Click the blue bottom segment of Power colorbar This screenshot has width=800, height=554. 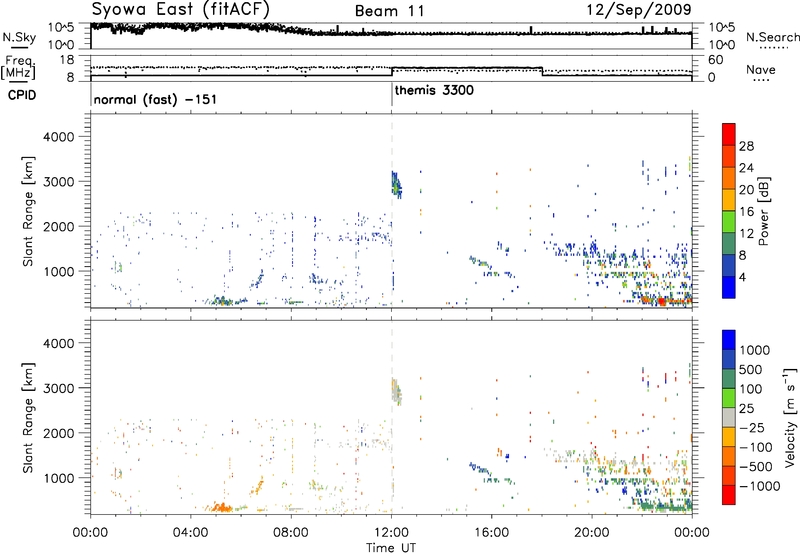click(729, 287)
